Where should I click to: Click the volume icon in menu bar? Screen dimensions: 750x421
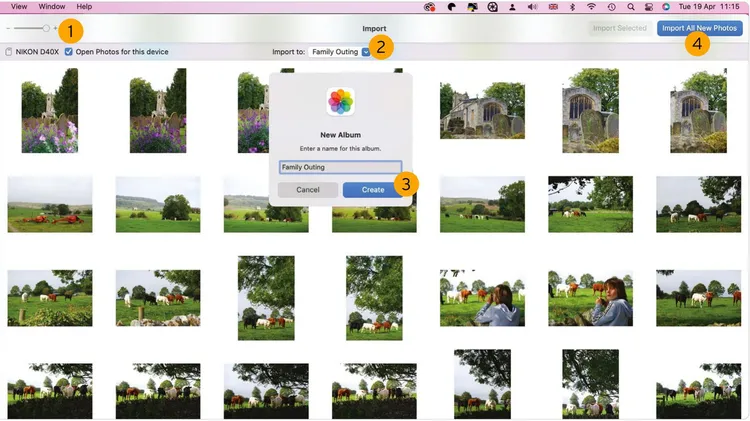point(532,7)
